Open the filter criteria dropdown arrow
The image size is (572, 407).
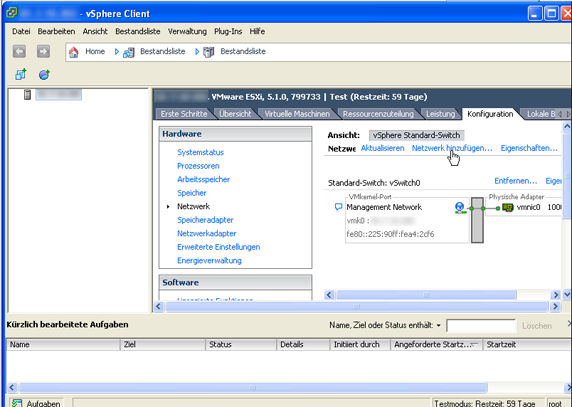point(438,325)
